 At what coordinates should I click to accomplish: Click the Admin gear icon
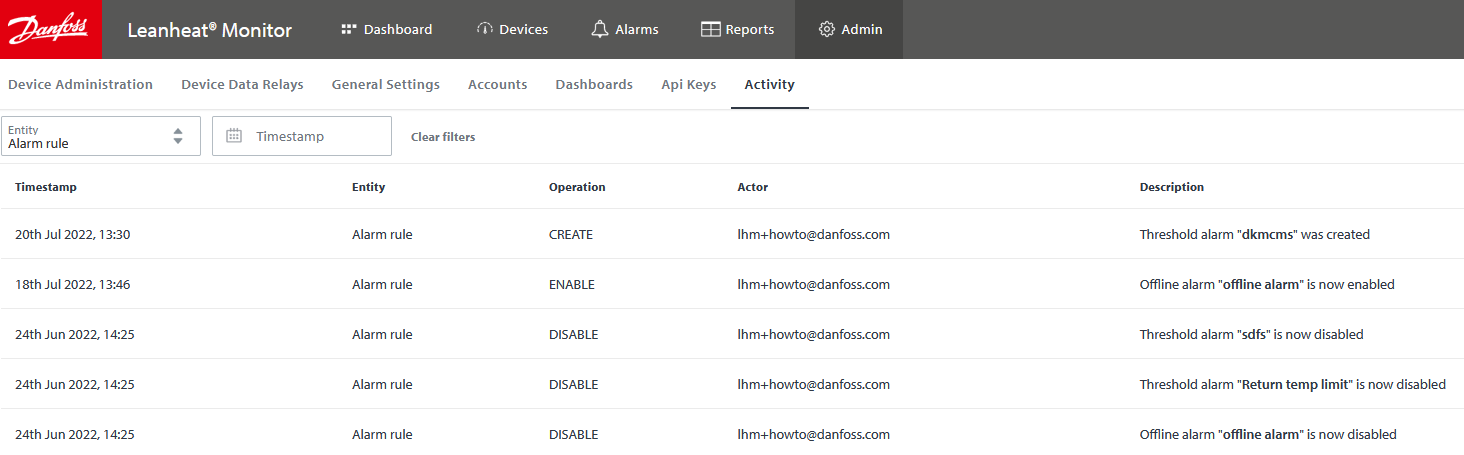(826, 29)
